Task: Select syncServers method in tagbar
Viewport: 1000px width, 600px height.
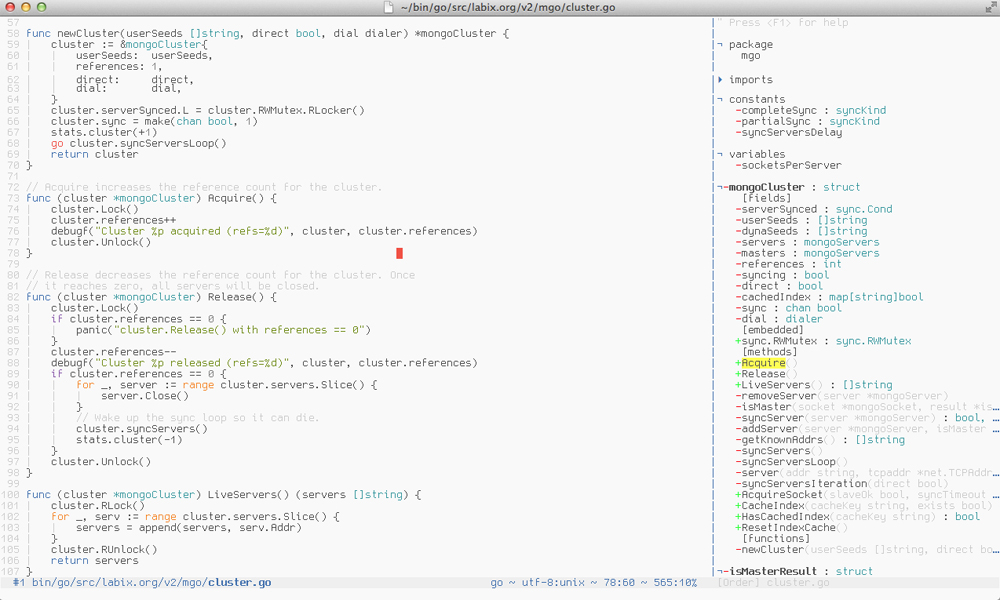Action: click(x=776, y=451)
